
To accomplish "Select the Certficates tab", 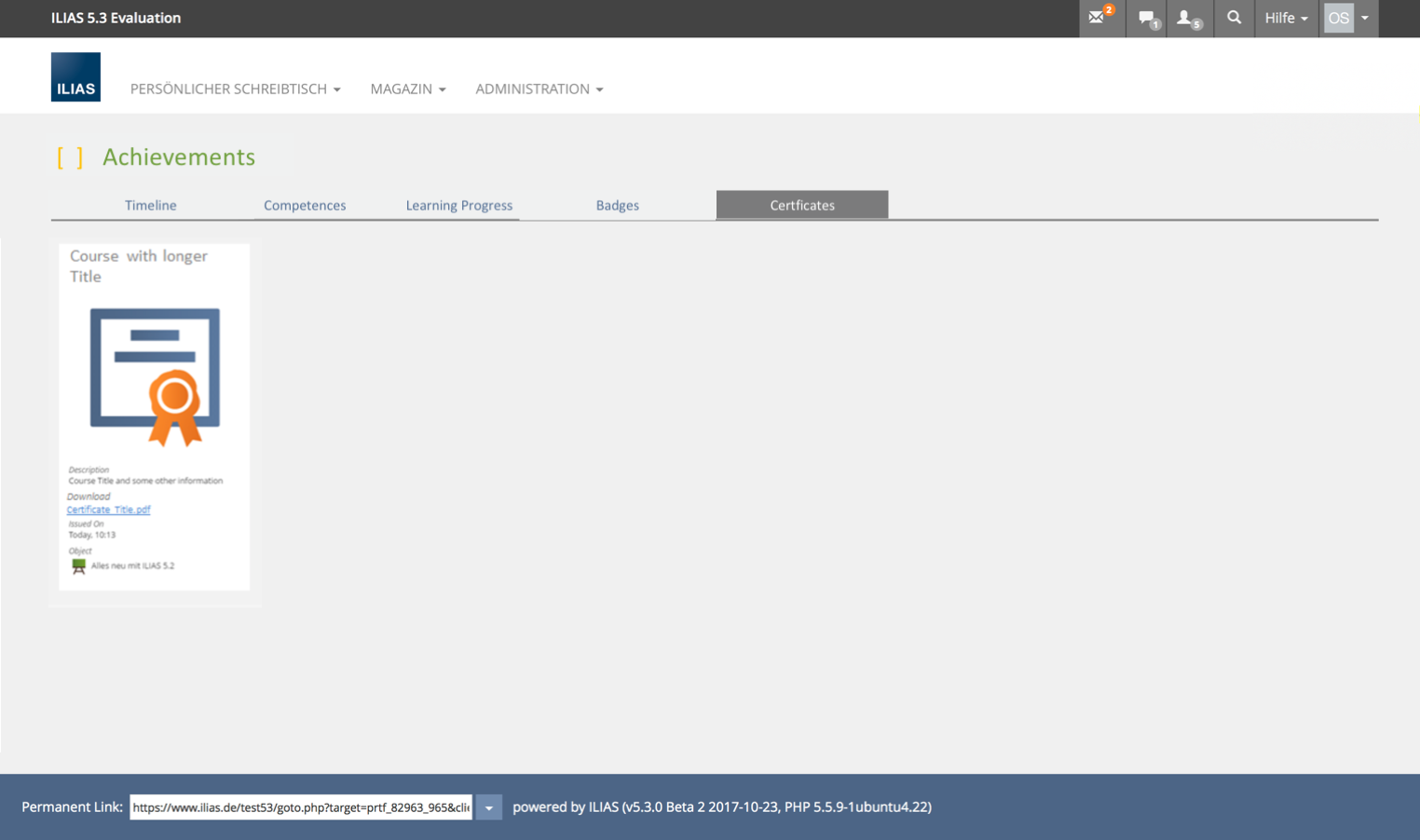I will coord(802,205).
